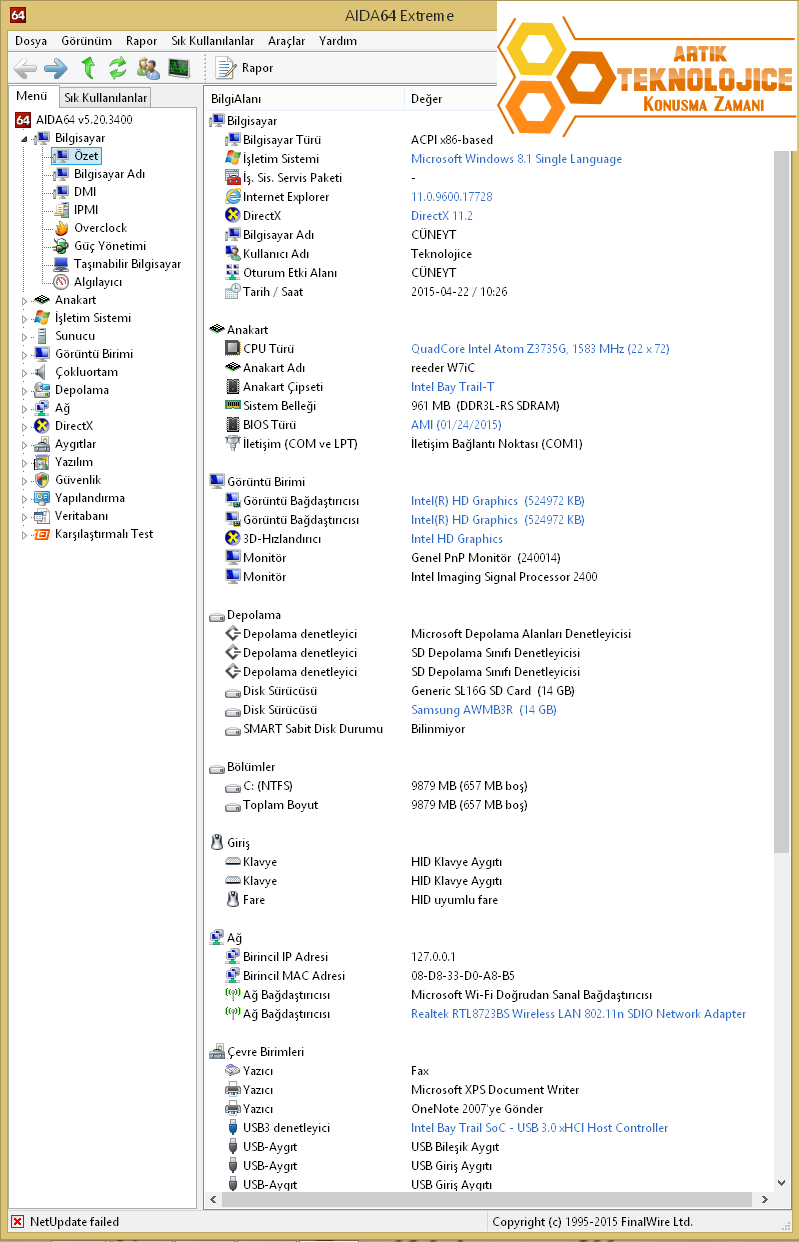Click the Karşılaştırmalı Test icon
Viewport: 799px width, 1242px height.
[x=42, y=534]
